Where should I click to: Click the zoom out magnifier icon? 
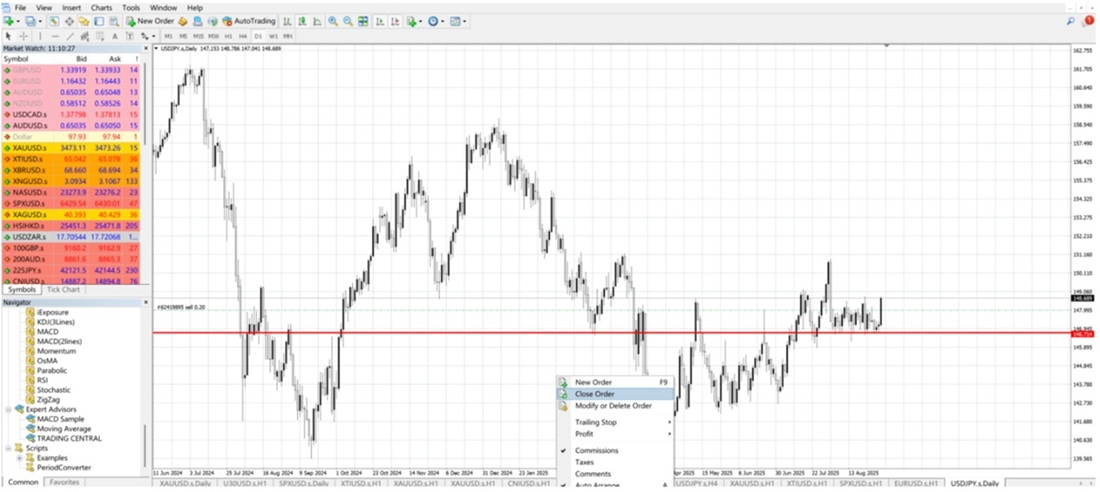click(x=347, y=21)
